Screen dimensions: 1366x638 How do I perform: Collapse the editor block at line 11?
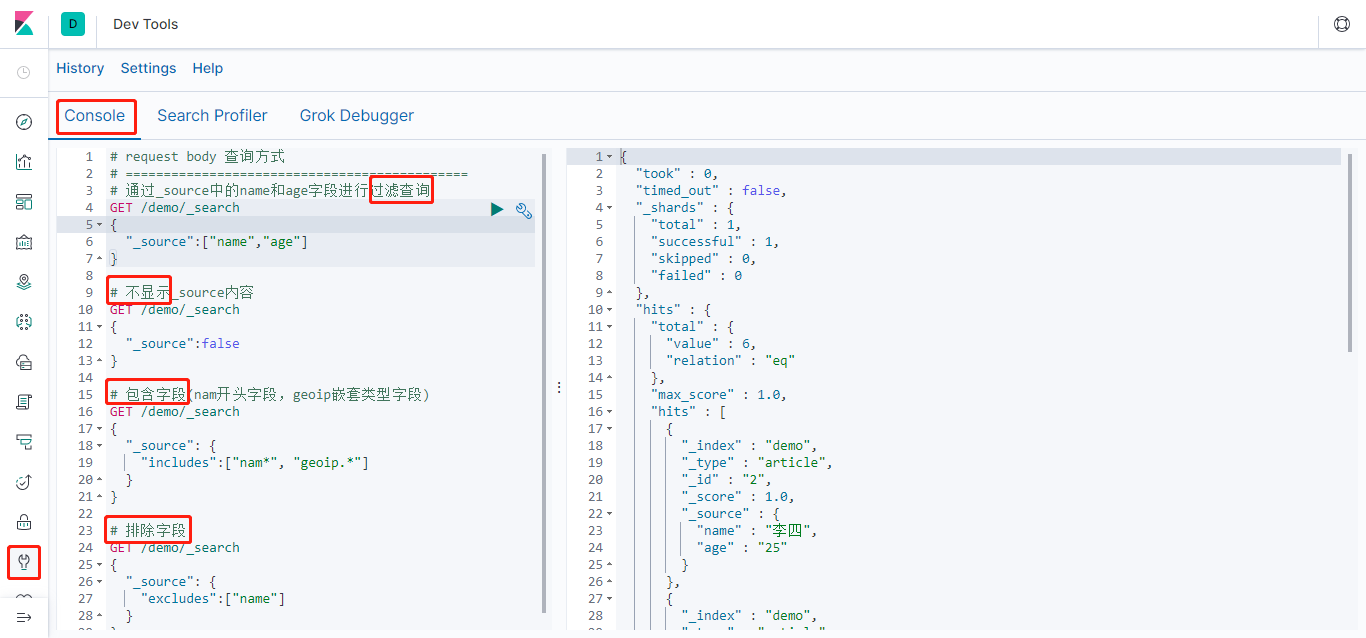coord(99,327)
